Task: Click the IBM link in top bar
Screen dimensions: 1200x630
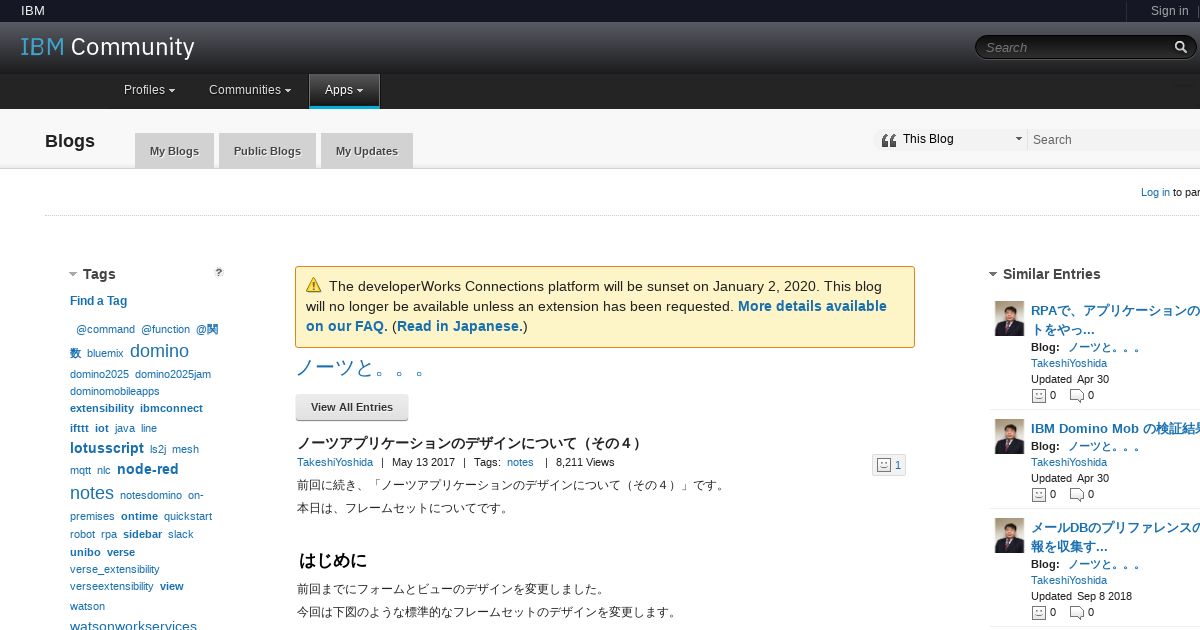Action: click(x=33, y=11)
